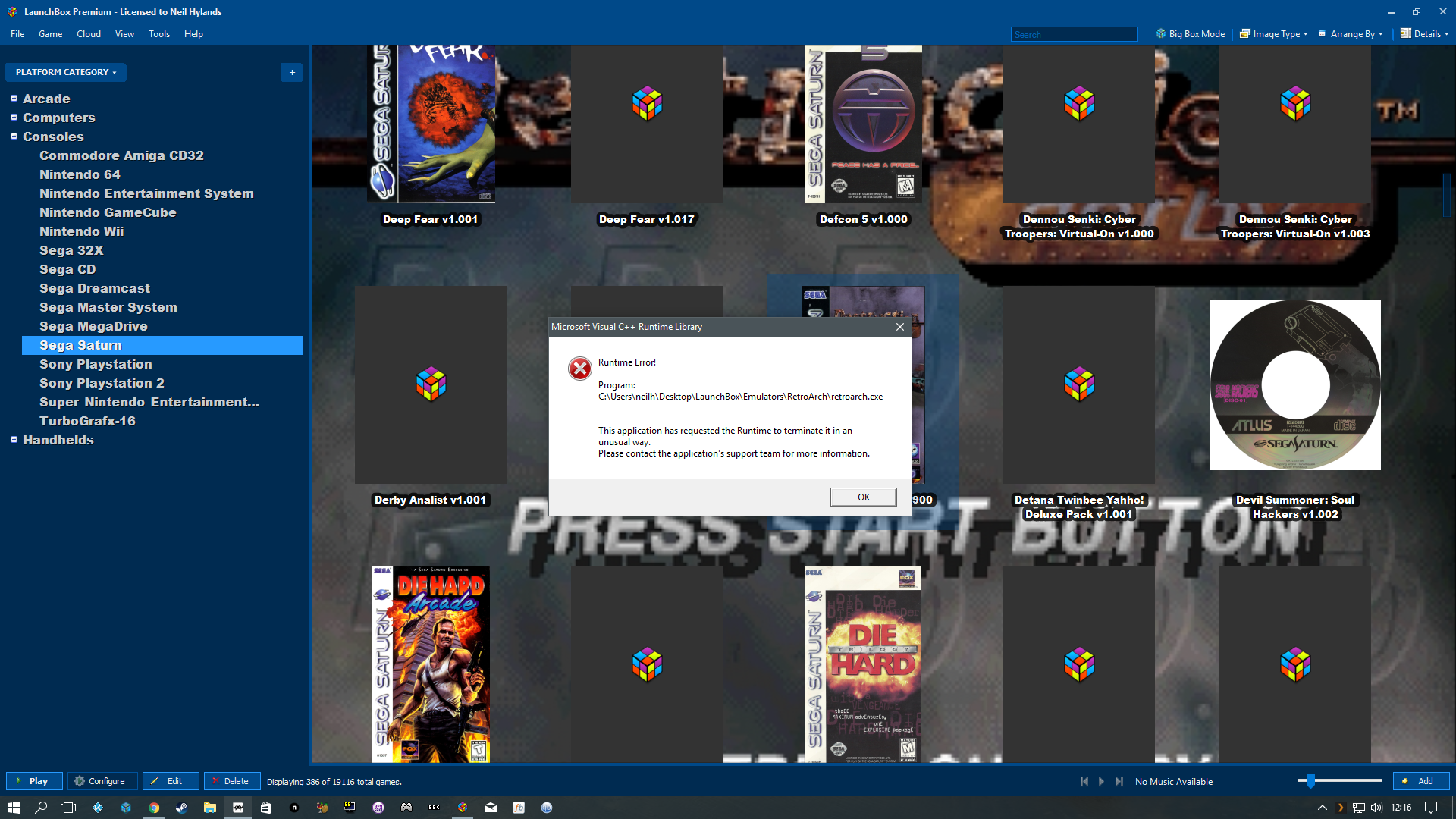This screenshot has height=819, width=1456.
Task: Open File Explorer from taskbar
Action: 210,808
